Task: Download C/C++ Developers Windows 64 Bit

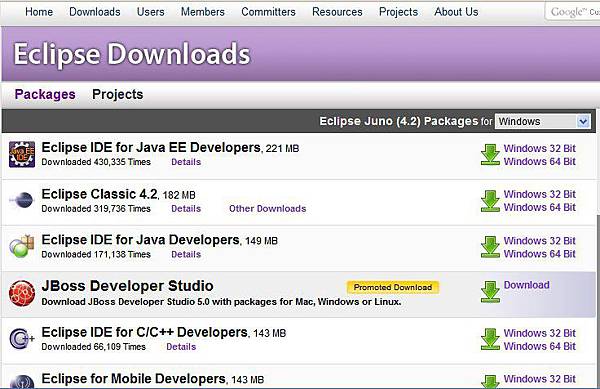Action: 540,346
